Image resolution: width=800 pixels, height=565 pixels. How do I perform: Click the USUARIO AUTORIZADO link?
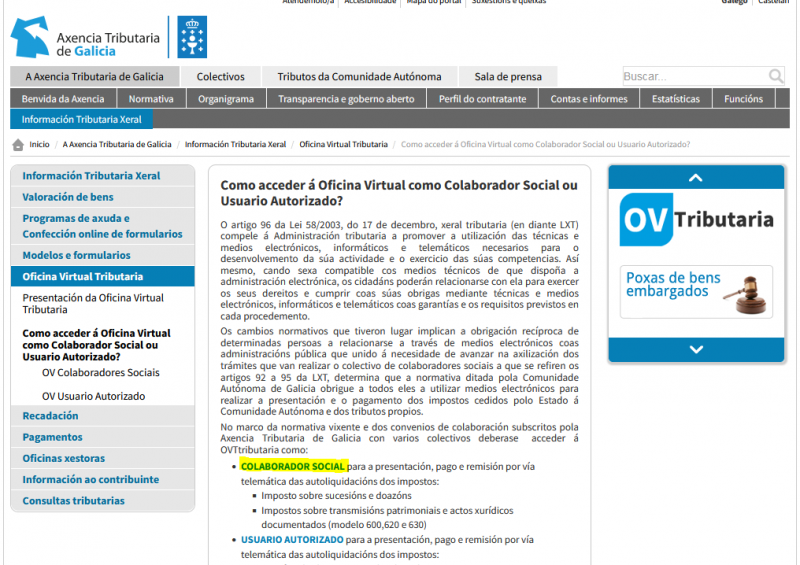[x=292, y=539]
